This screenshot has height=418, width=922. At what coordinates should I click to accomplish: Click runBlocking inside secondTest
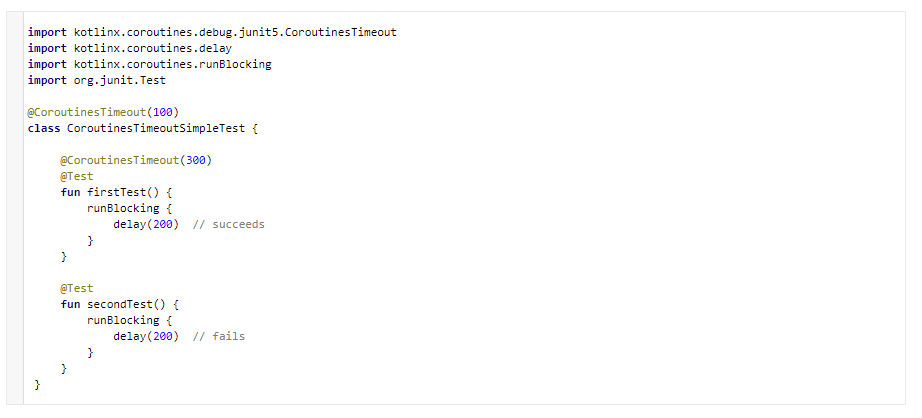click(x=123, y=320)
